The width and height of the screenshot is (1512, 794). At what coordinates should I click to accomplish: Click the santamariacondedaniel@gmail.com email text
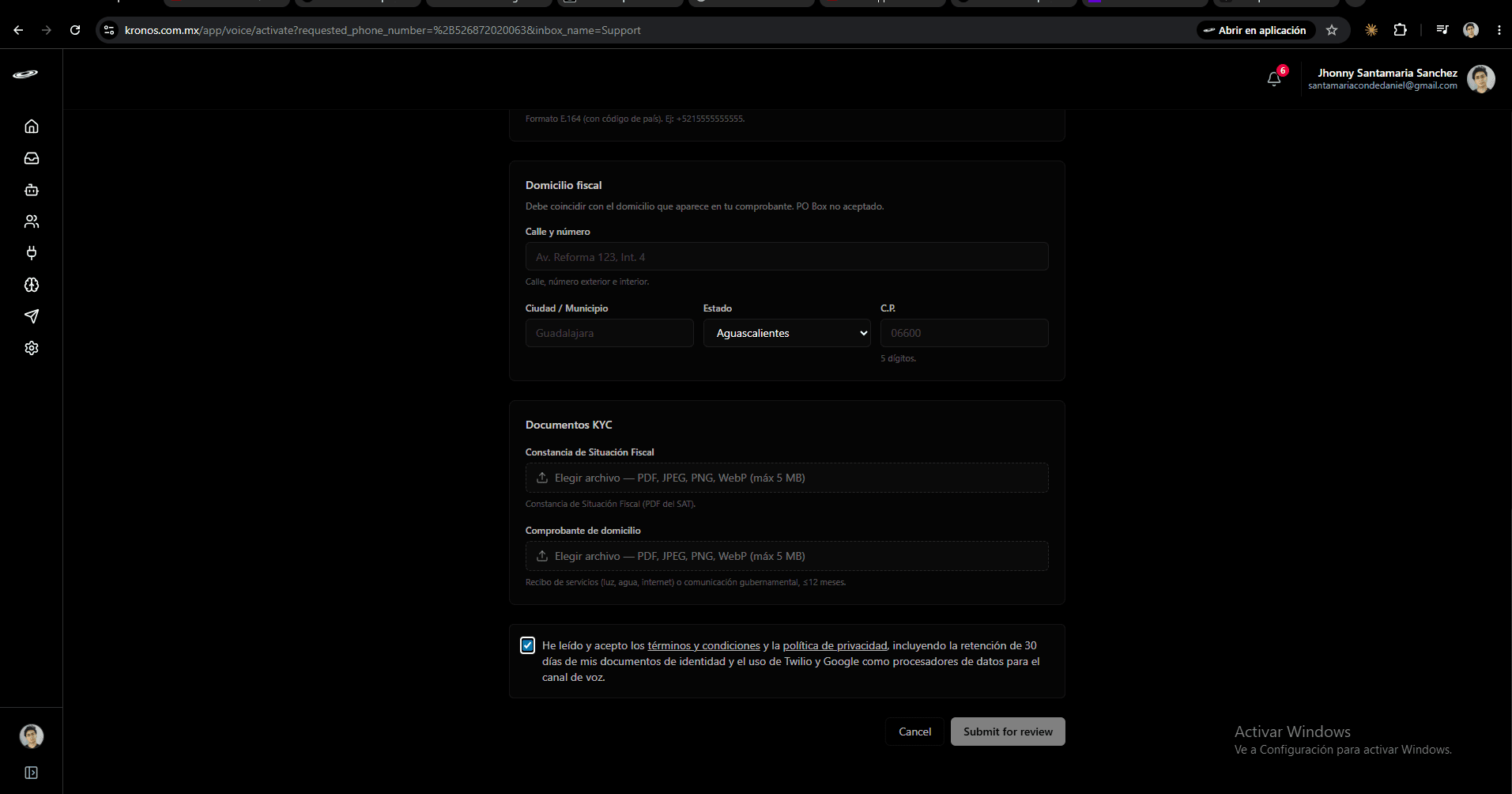(x=1382, y=85)
